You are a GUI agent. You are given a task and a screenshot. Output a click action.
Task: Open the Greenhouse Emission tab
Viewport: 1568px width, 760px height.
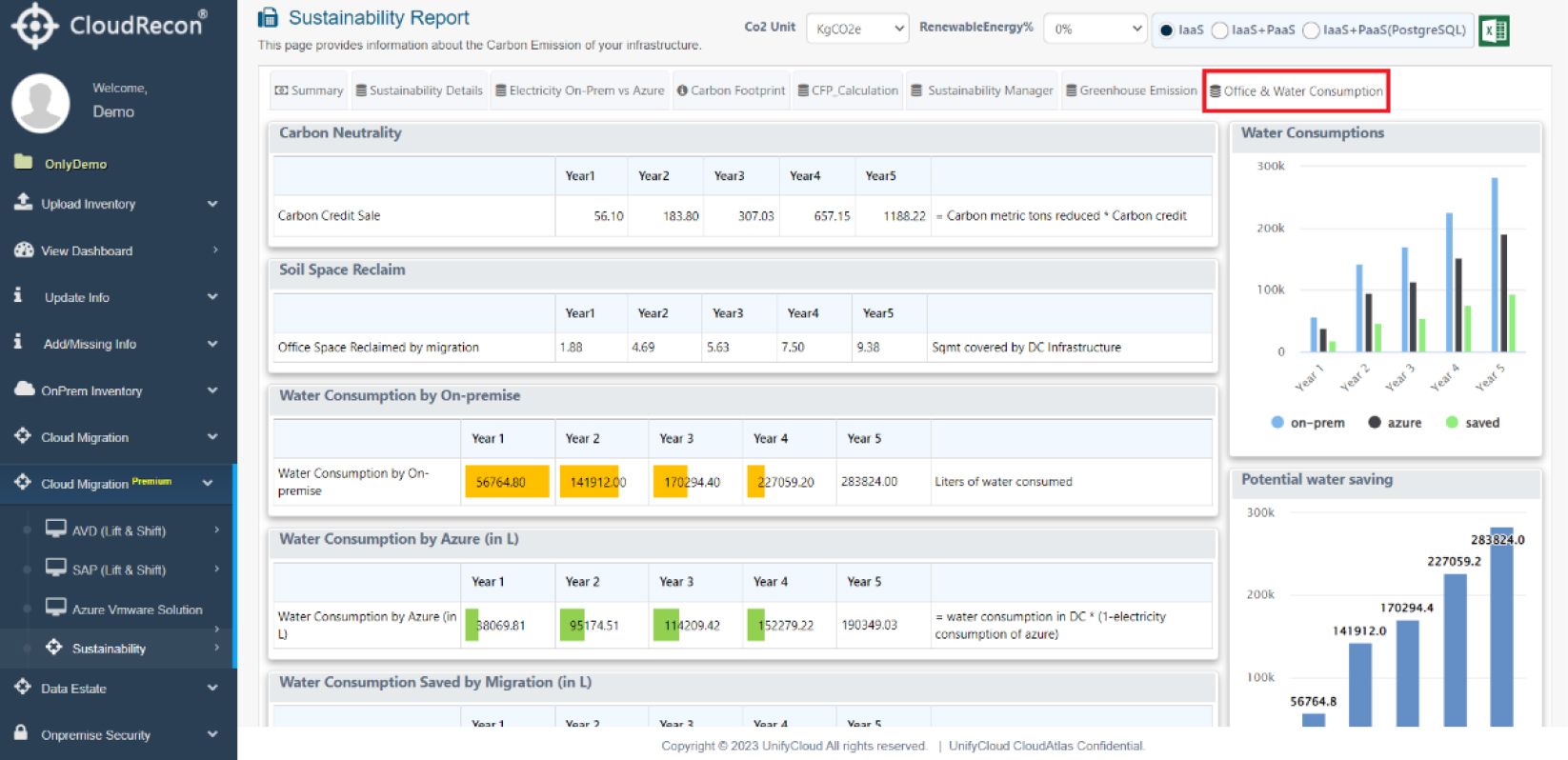coord(1132,90)
